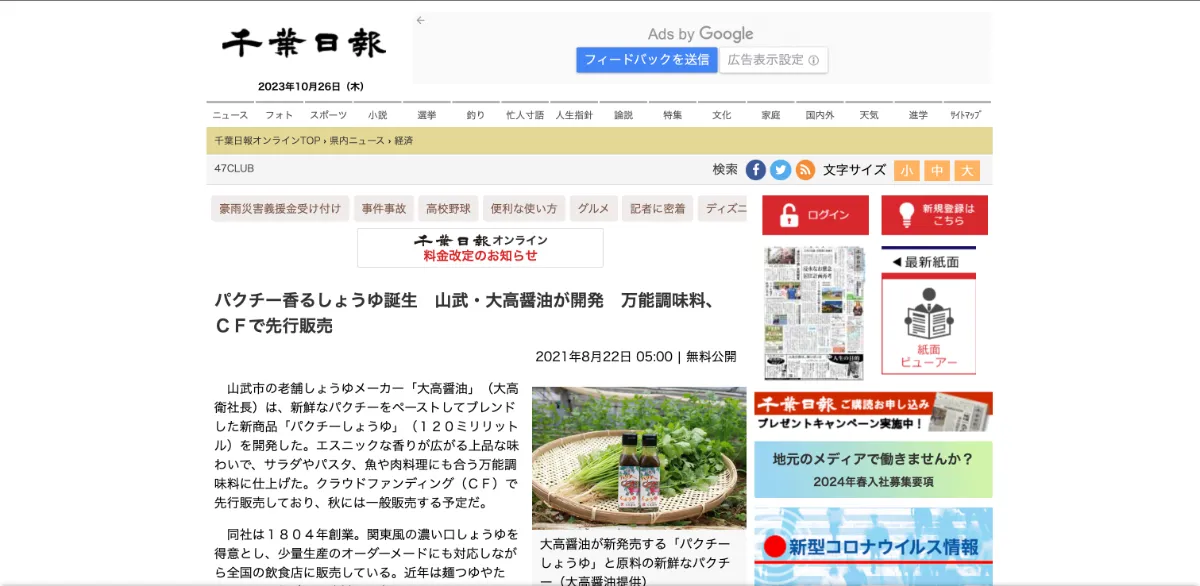
Task: Click the ad back arrow icon
Action: (421, 20)
